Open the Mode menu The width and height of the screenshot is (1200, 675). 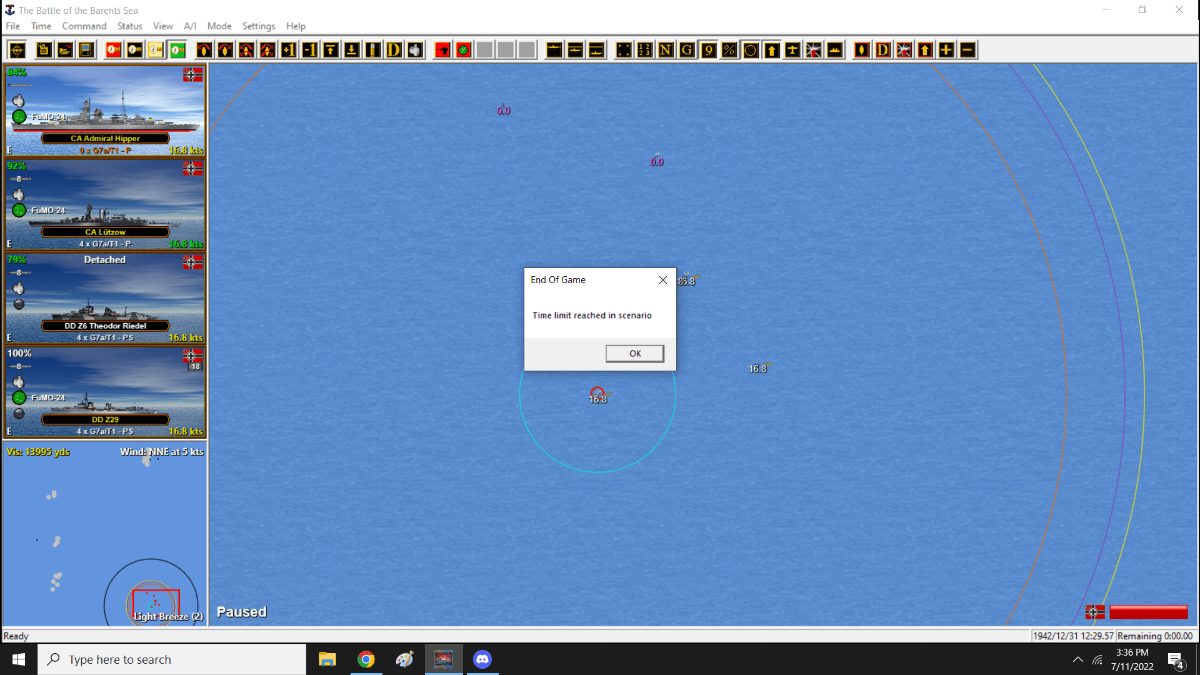219,26
